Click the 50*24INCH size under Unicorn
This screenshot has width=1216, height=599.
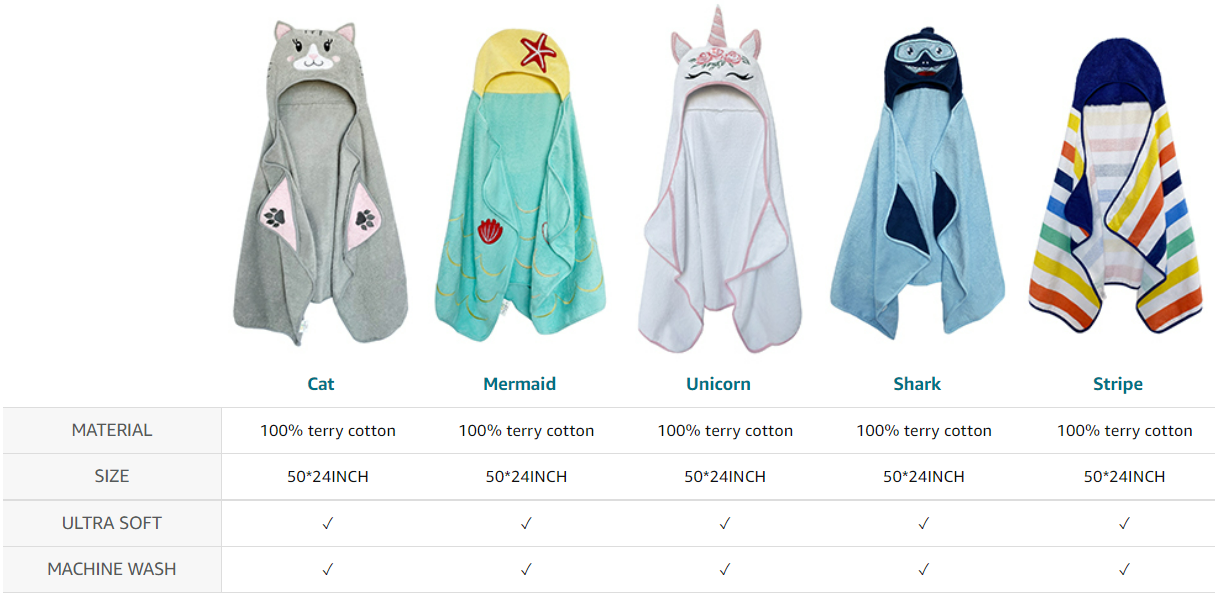[x=725, y=477]
